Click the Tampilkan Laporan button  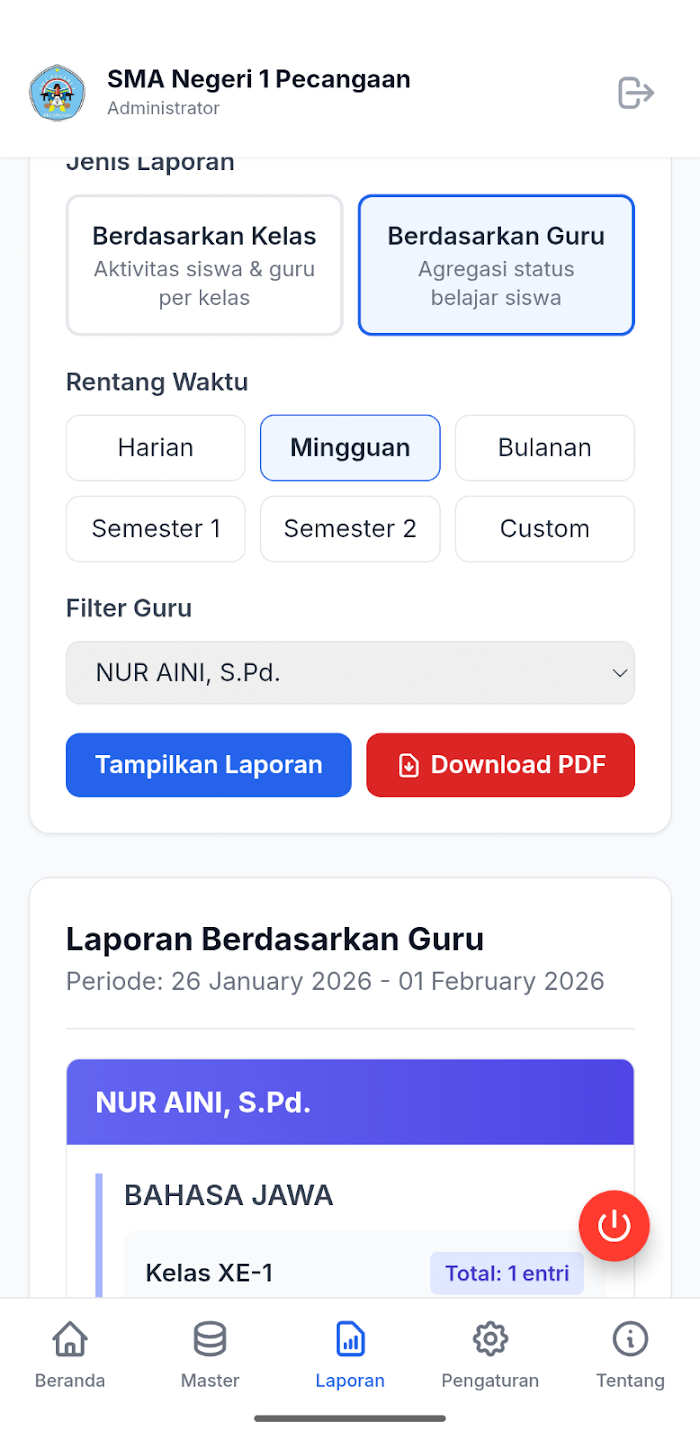tap(209, 765)
